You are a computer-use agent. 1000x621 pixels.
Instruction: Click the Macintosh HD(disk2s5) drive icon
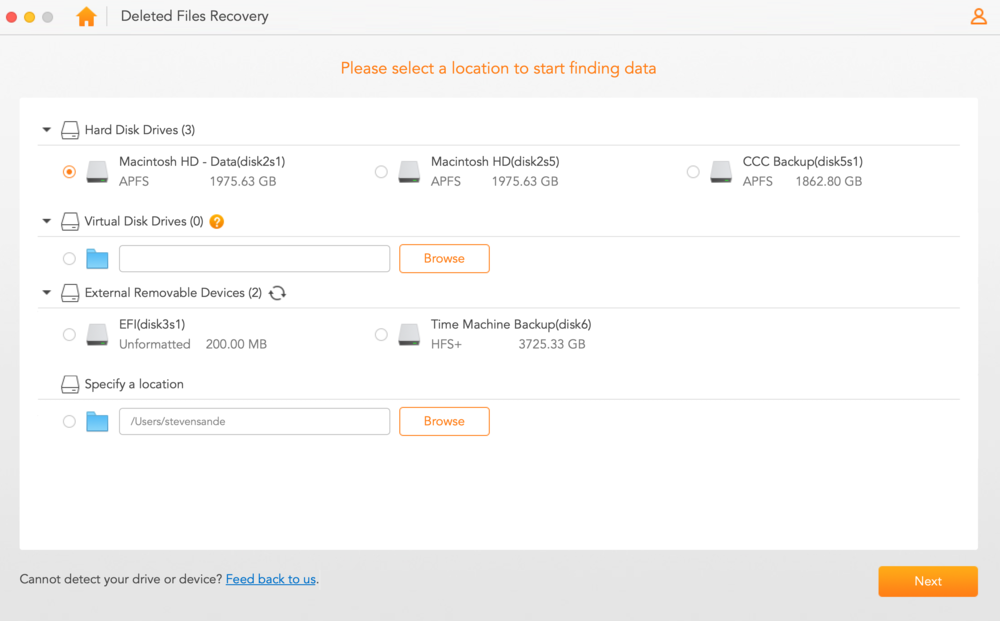click(x=409, y=172)
